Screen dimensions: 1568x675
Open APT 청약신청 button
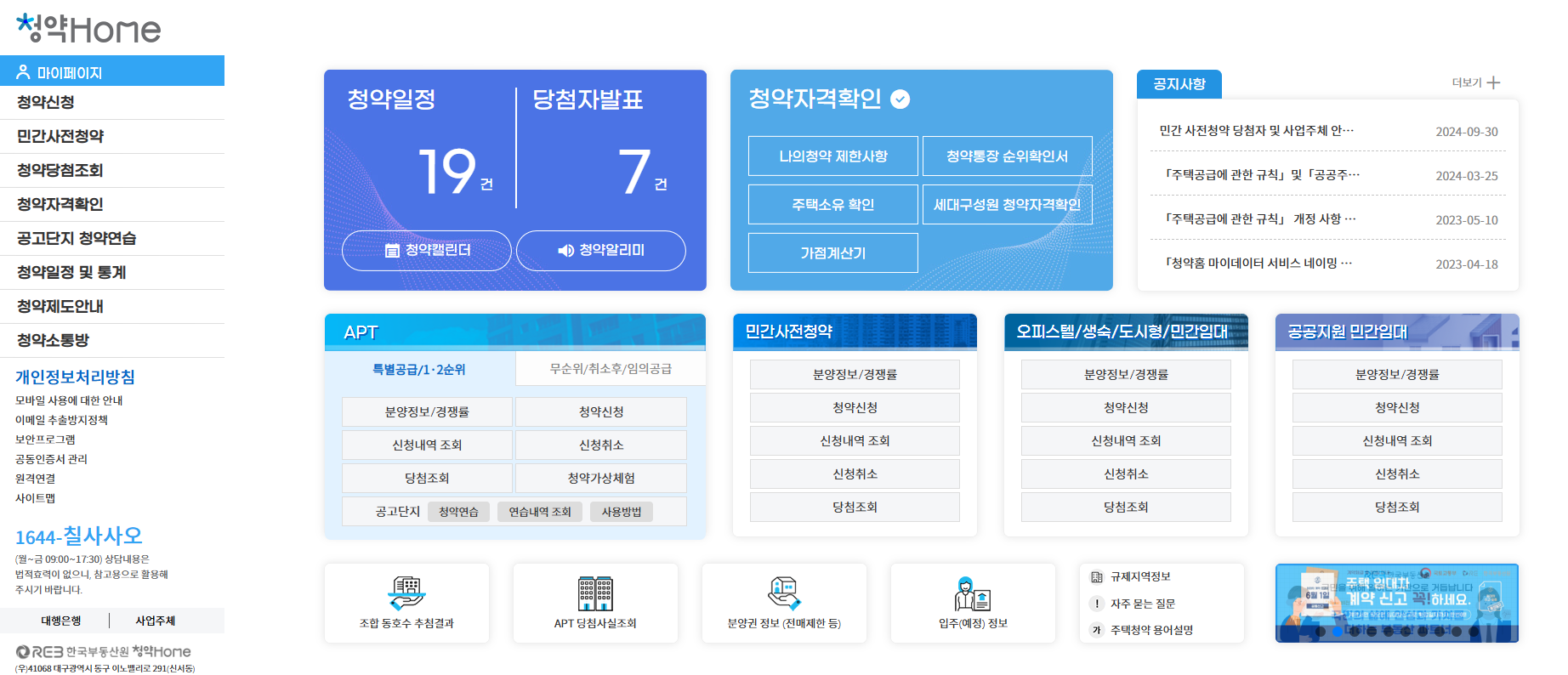tap(601, 412)
